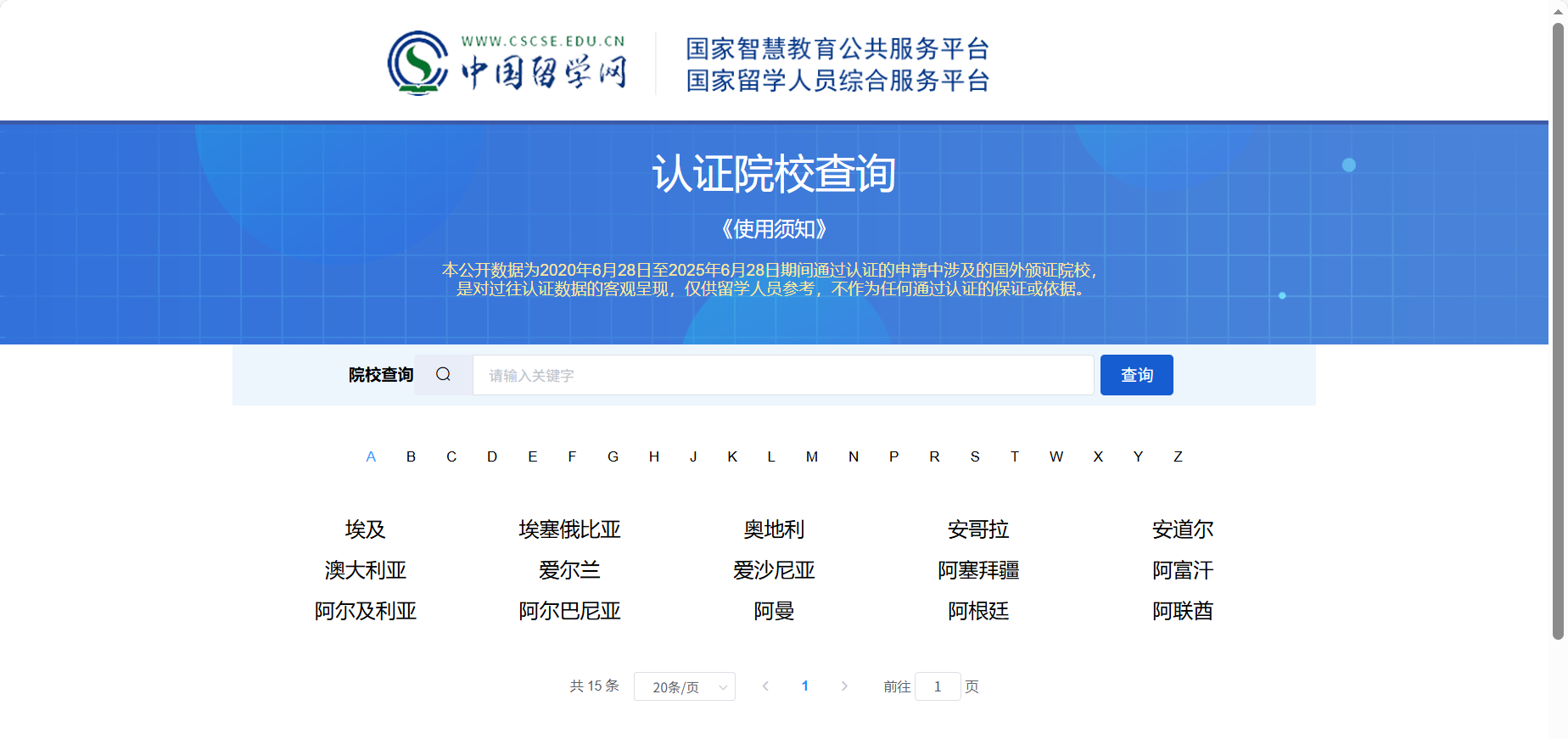Click the 前往 page jump input box
Image resolution: width=1568 pixels, height=739 pixels.
click(x=938, y=686)
